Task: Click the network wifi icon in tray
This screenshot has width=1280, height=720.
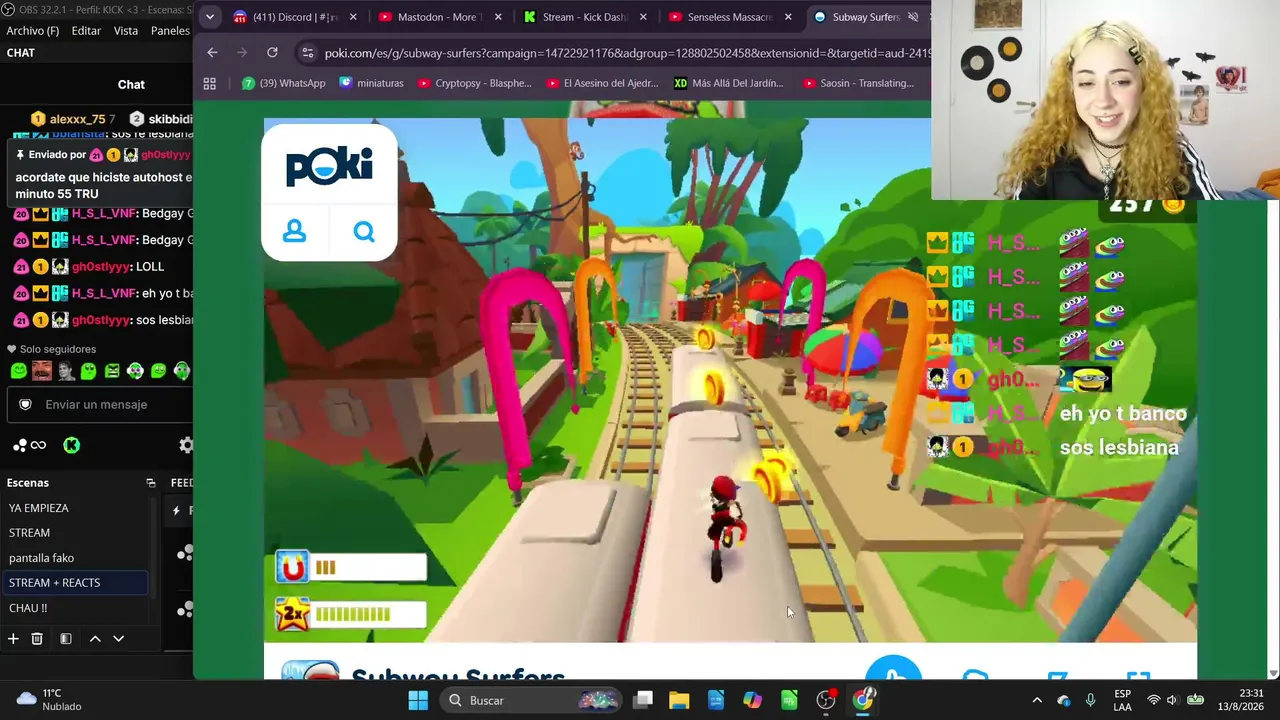Action: 1153,700
